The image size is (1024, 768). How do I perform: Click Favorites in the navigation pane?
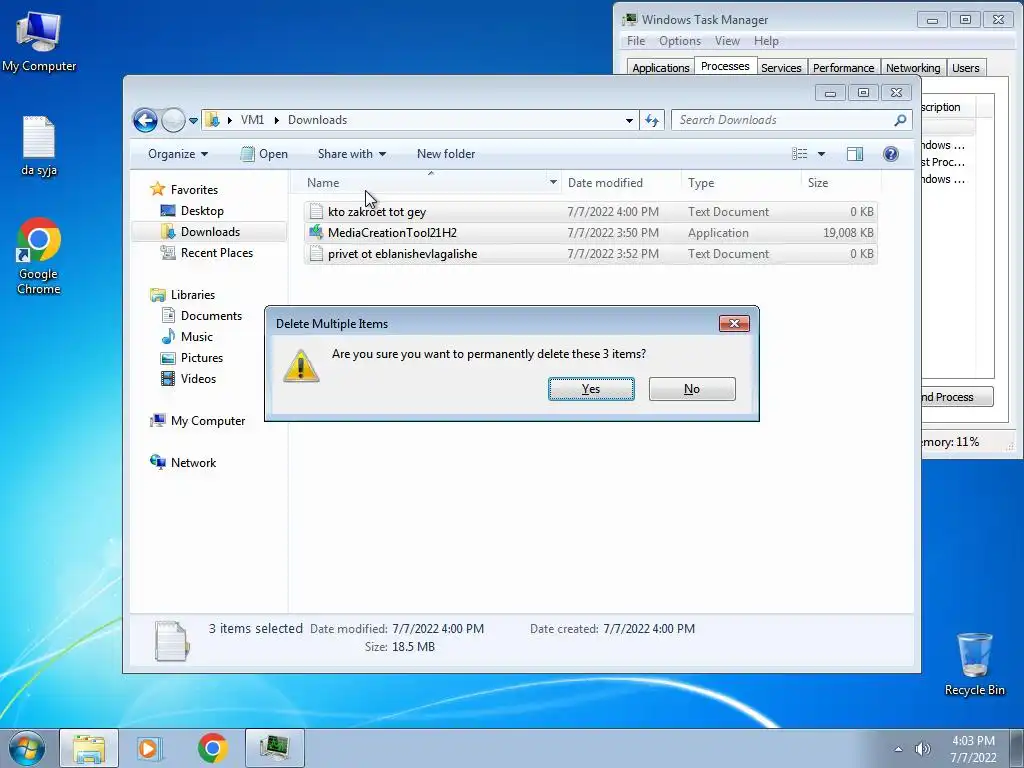tap(194, 189)
